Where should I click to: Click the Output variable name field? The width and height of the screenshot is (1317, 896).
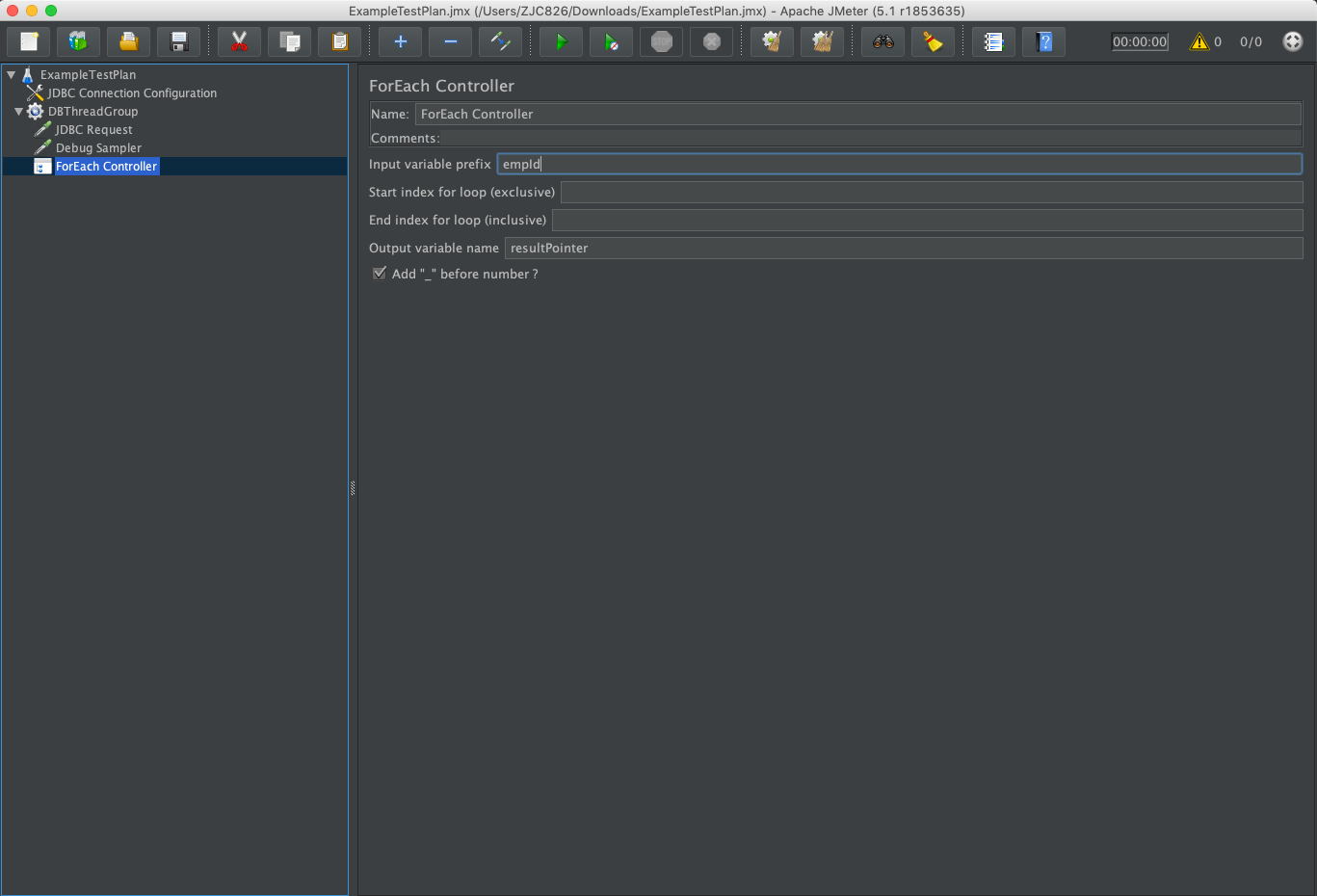click(x=904, y=248)
